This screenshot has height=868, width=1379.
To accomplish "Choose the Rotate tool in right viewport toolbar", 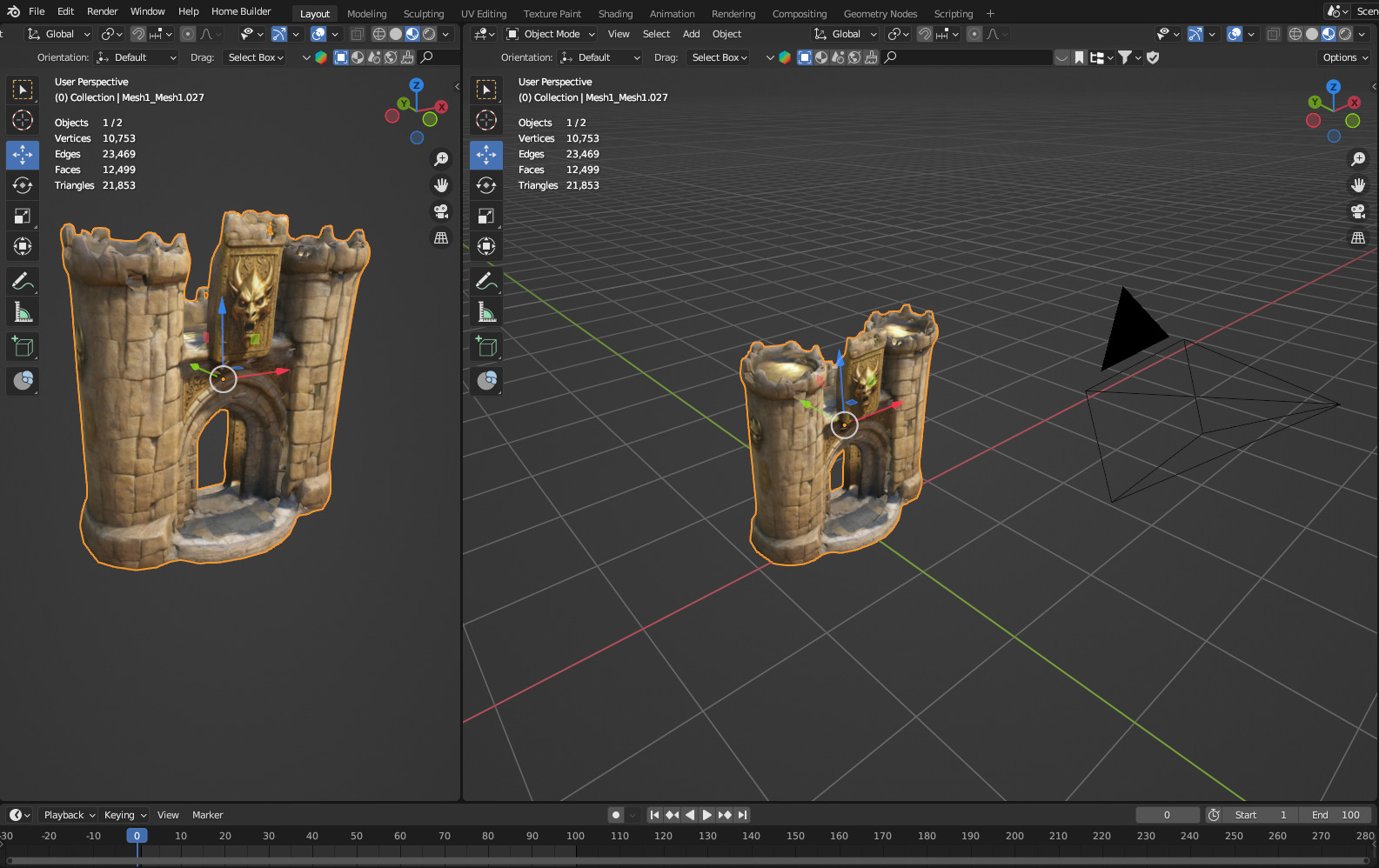I will tap(486, 185).
